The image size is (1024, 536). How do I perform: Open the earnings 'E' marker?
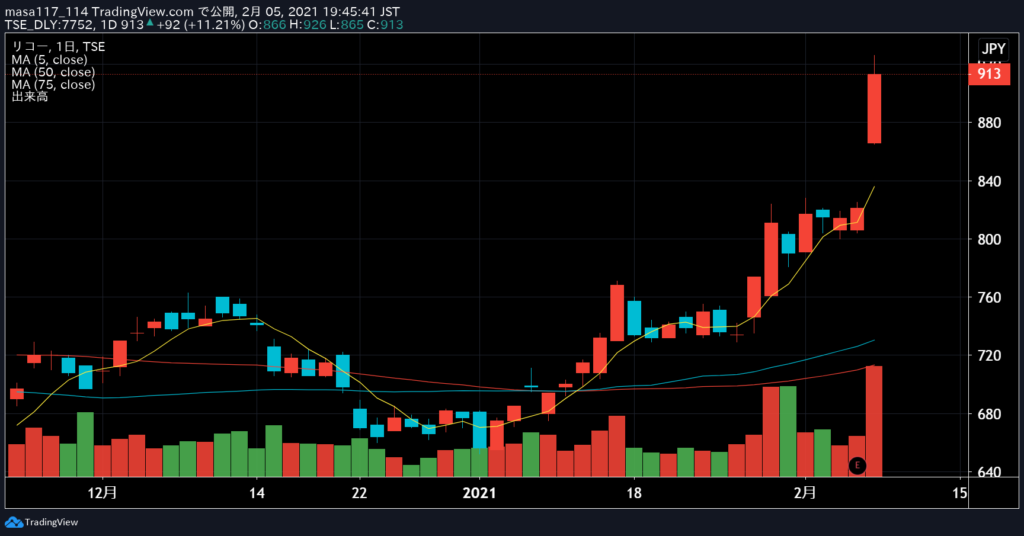pyautogui.click(x=857, y=465)
